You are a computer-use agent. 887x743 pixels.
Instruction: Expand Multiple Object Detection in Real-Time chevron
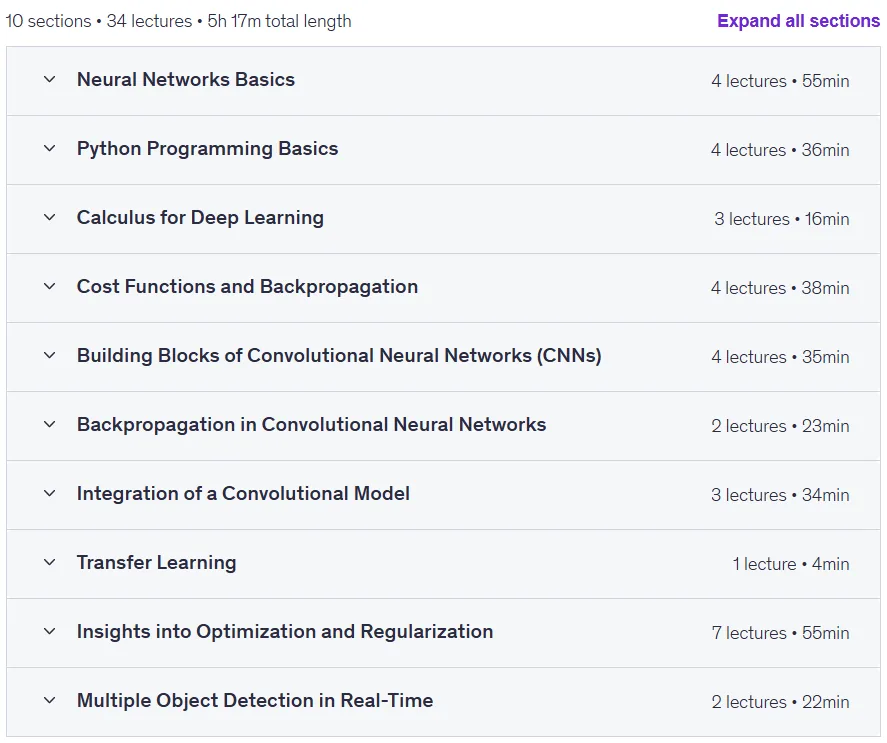pyautogui.click(x=50, y=701)
